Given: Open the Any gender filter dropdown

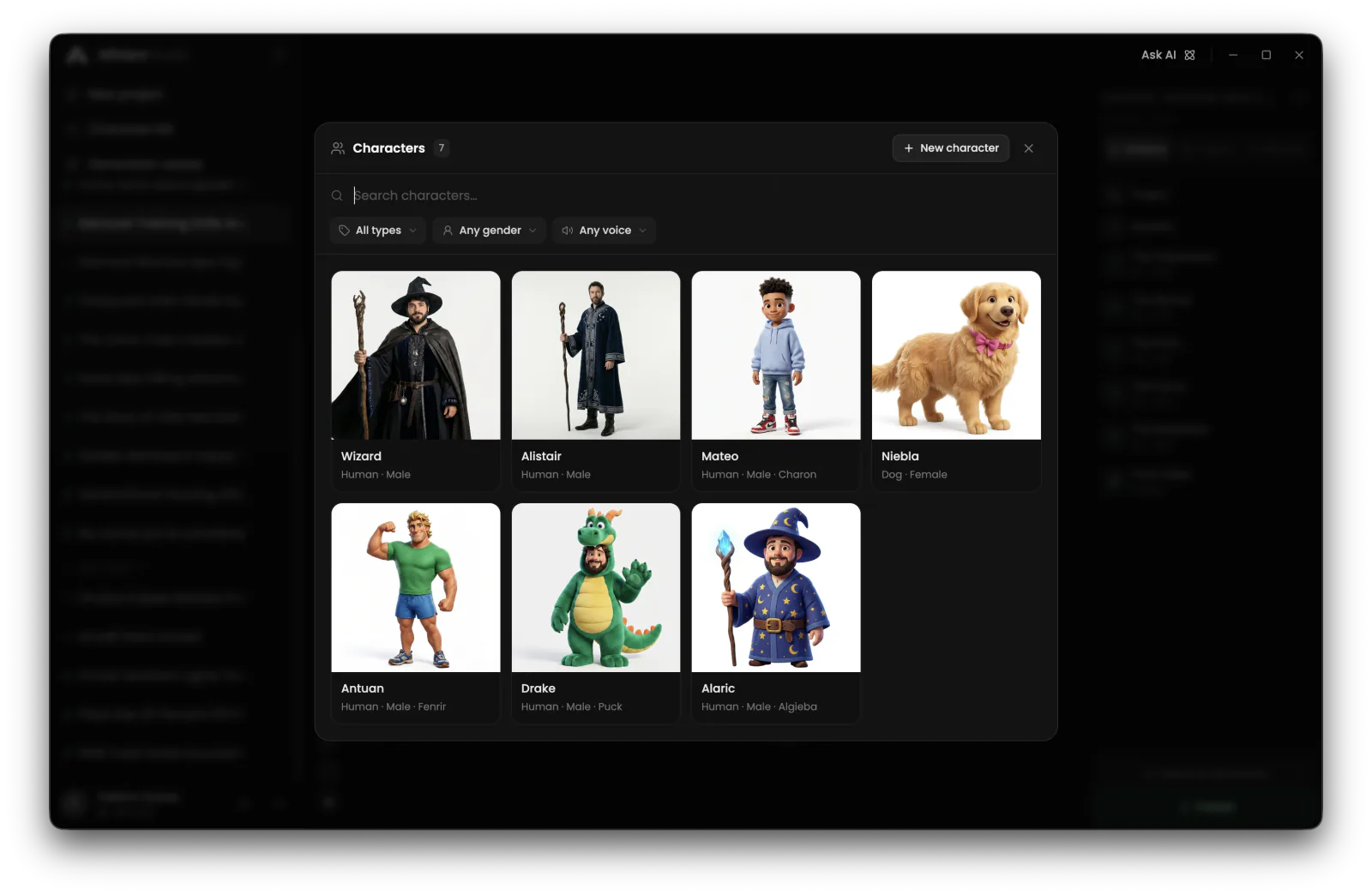Looking at the screenshot, I should point(489,231).
